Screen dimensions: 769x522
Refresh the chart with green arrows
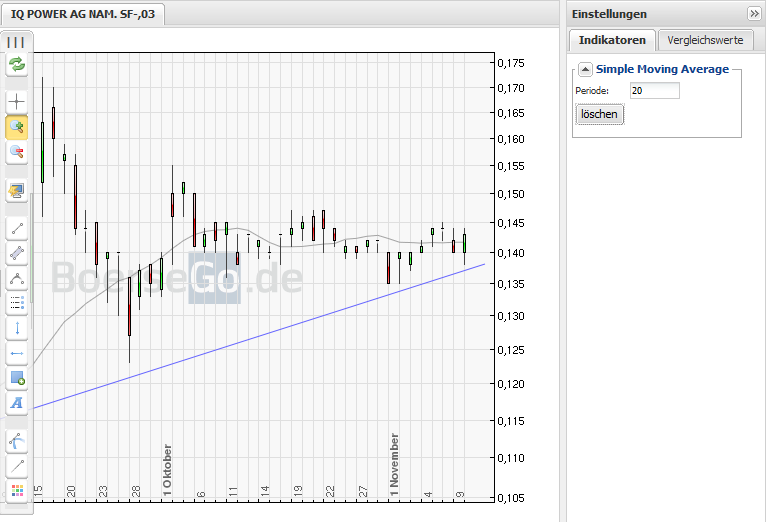tap(17, 64)
